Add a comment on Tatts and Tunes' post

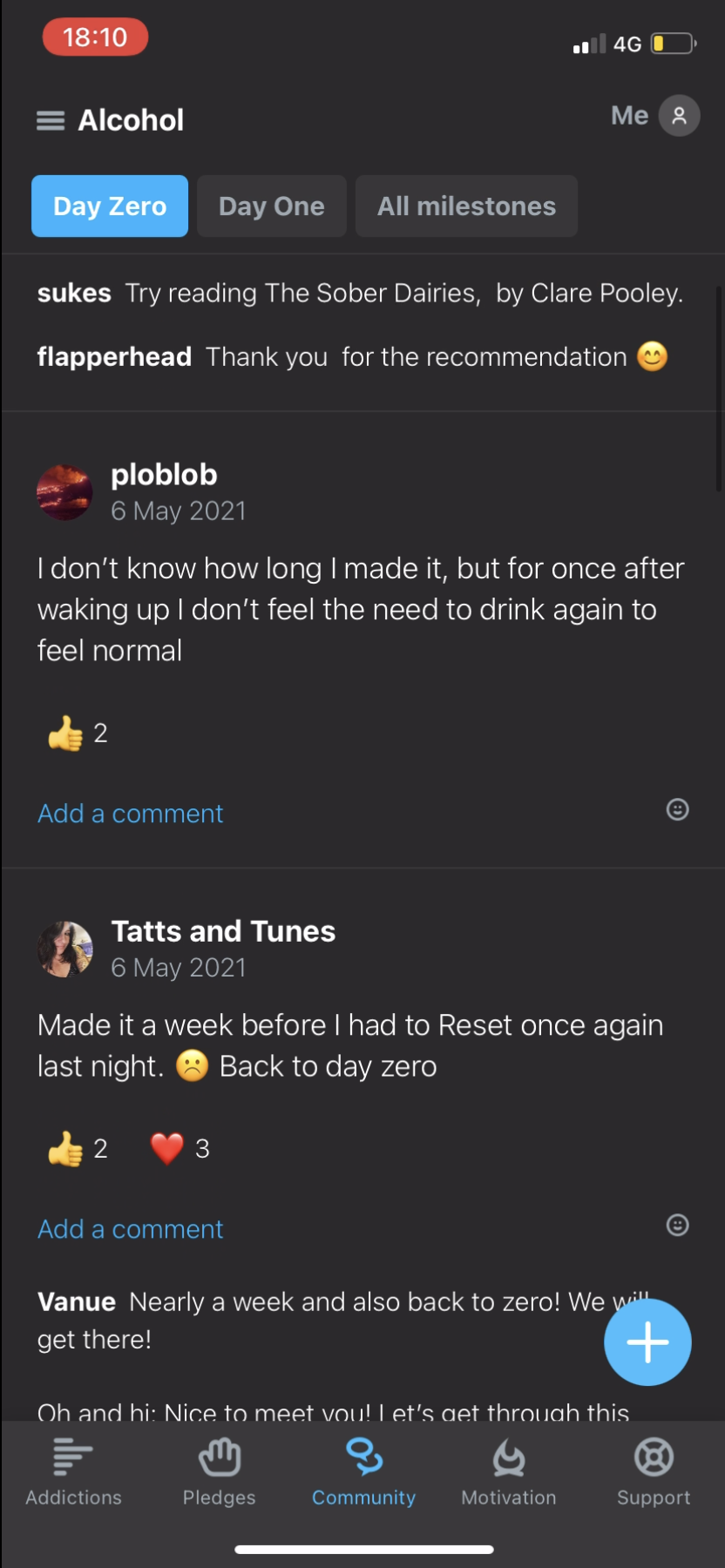point(130,1228)
